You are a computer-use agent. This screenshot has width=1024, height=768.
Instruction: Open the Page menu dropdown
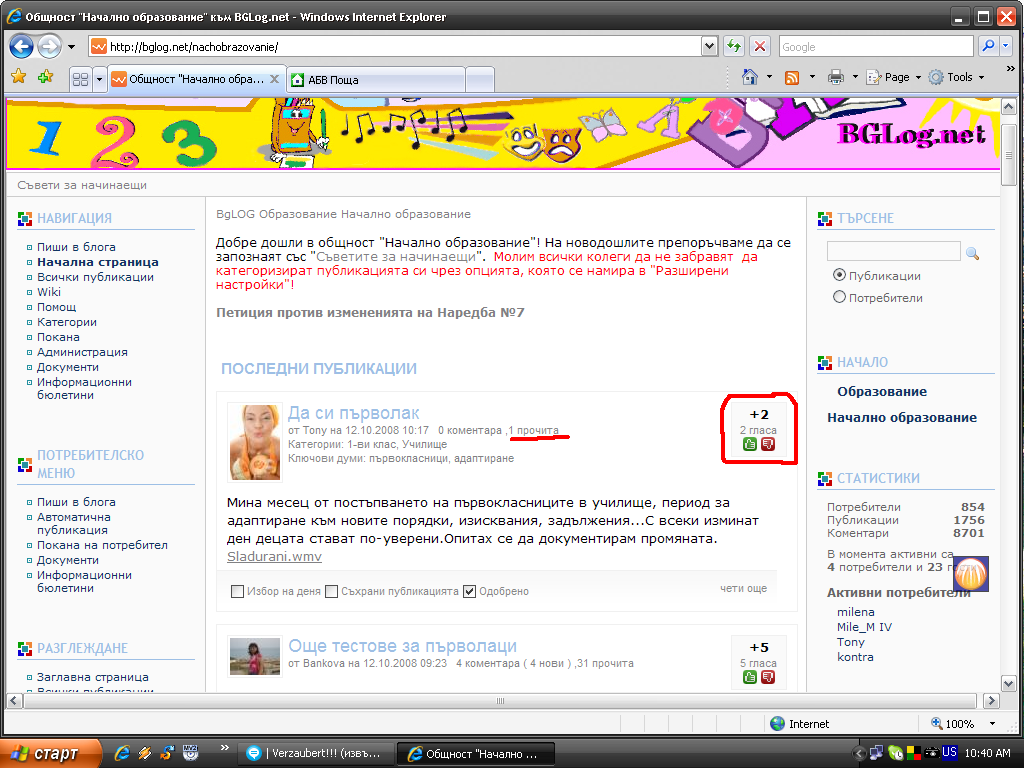(x=893, y=77)
